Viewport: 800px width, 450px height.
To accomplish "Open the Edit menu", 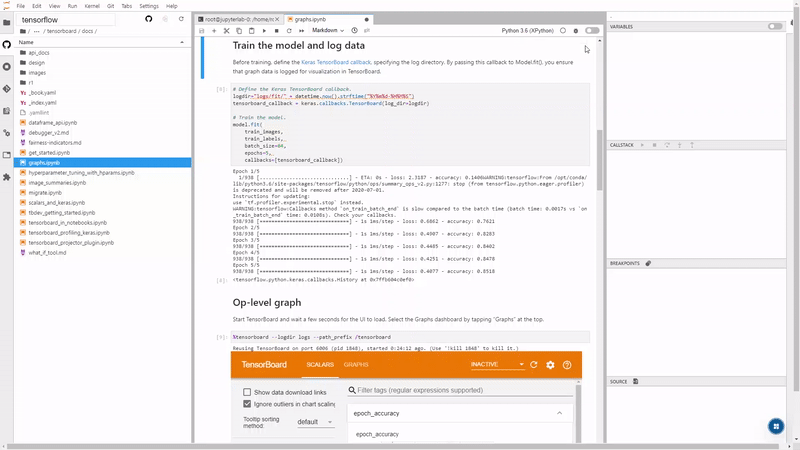I will click(x=37, y=6).
